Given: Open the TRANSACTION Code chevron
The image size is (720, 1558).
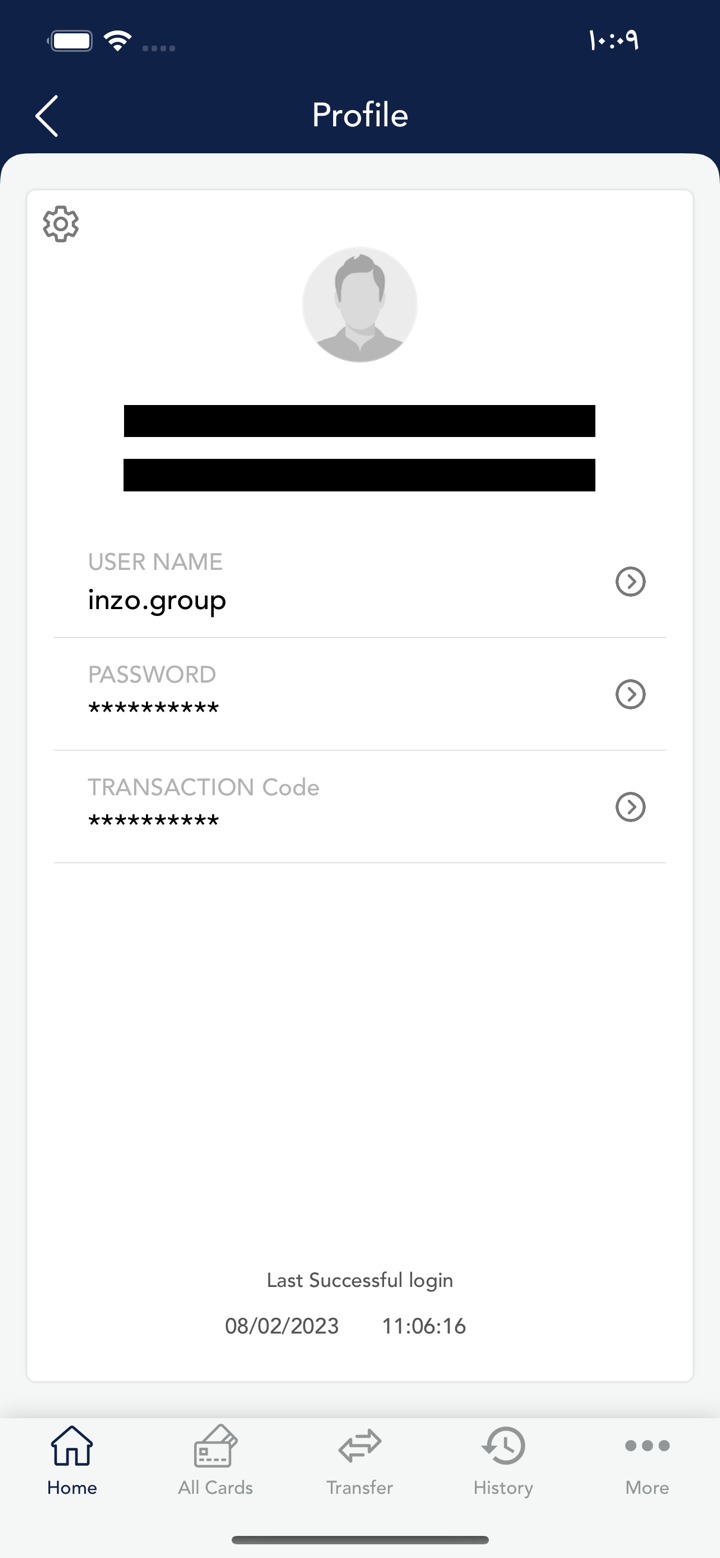Looking at the screenshot, I should point(630,807).
